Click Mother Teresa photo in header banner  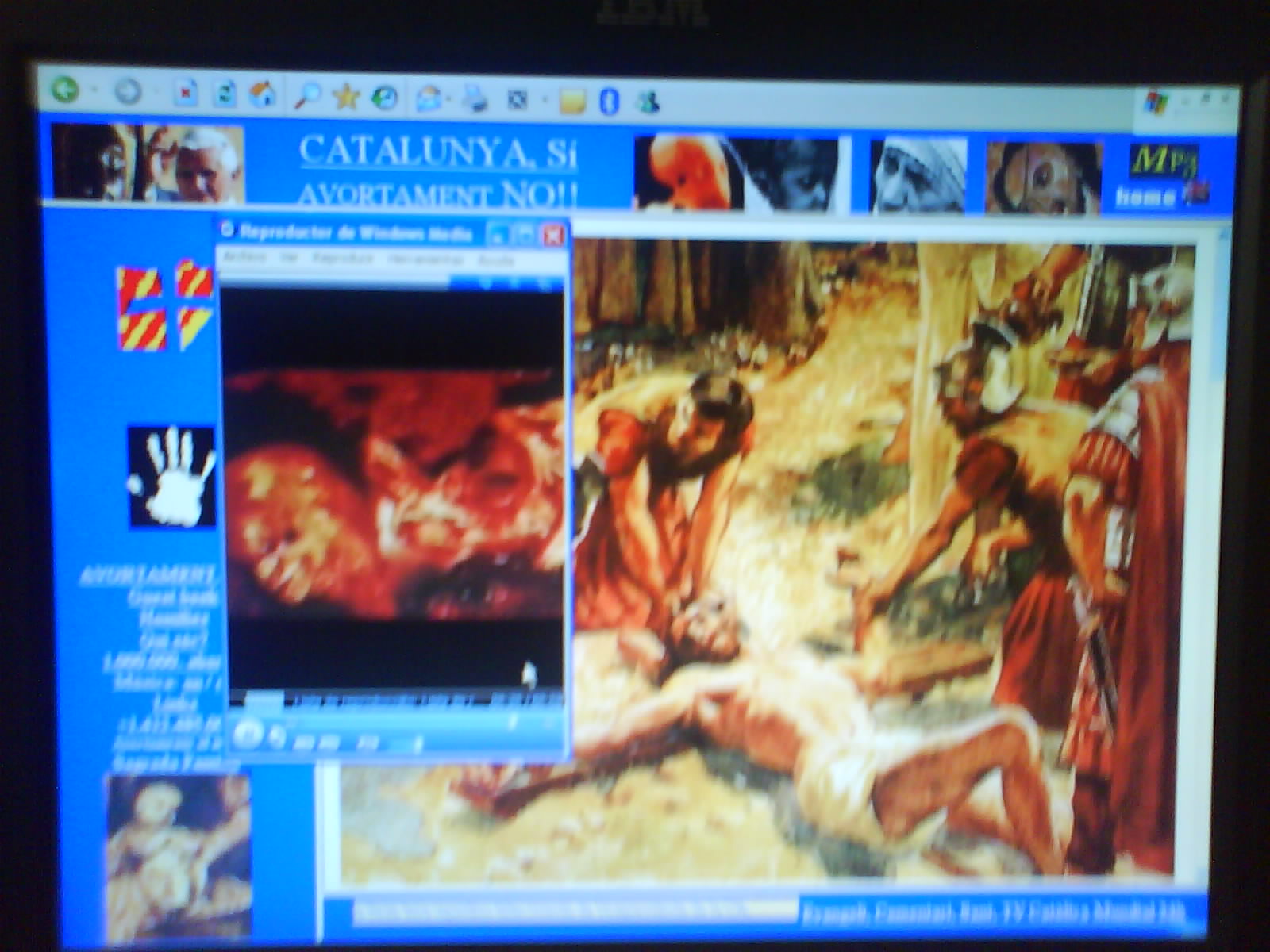click(919, 175)
